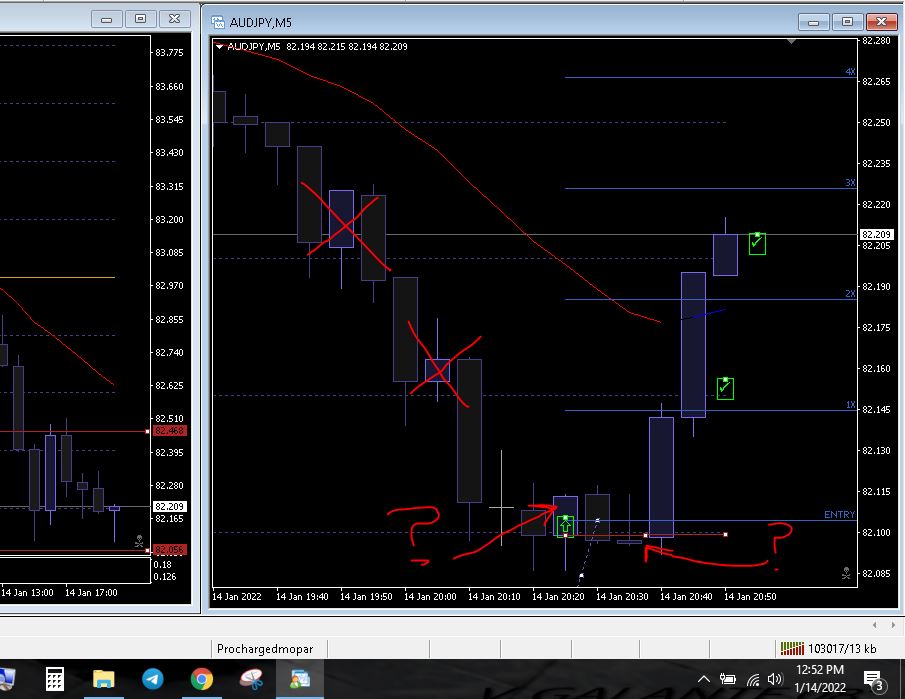Open the volume speaker tray icon
Viewport: 905px width, 699px height.
pos(775,679)
